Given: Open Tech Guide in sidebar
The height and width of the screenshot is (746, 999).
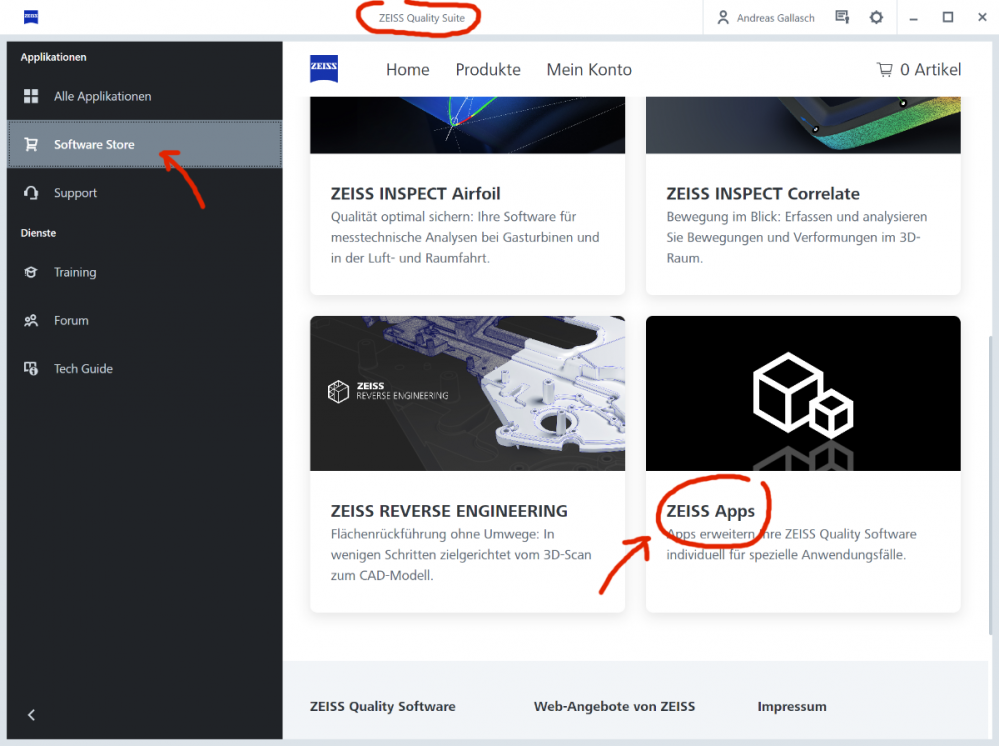Looking at the screenshot, I should (x=83, y=369).
